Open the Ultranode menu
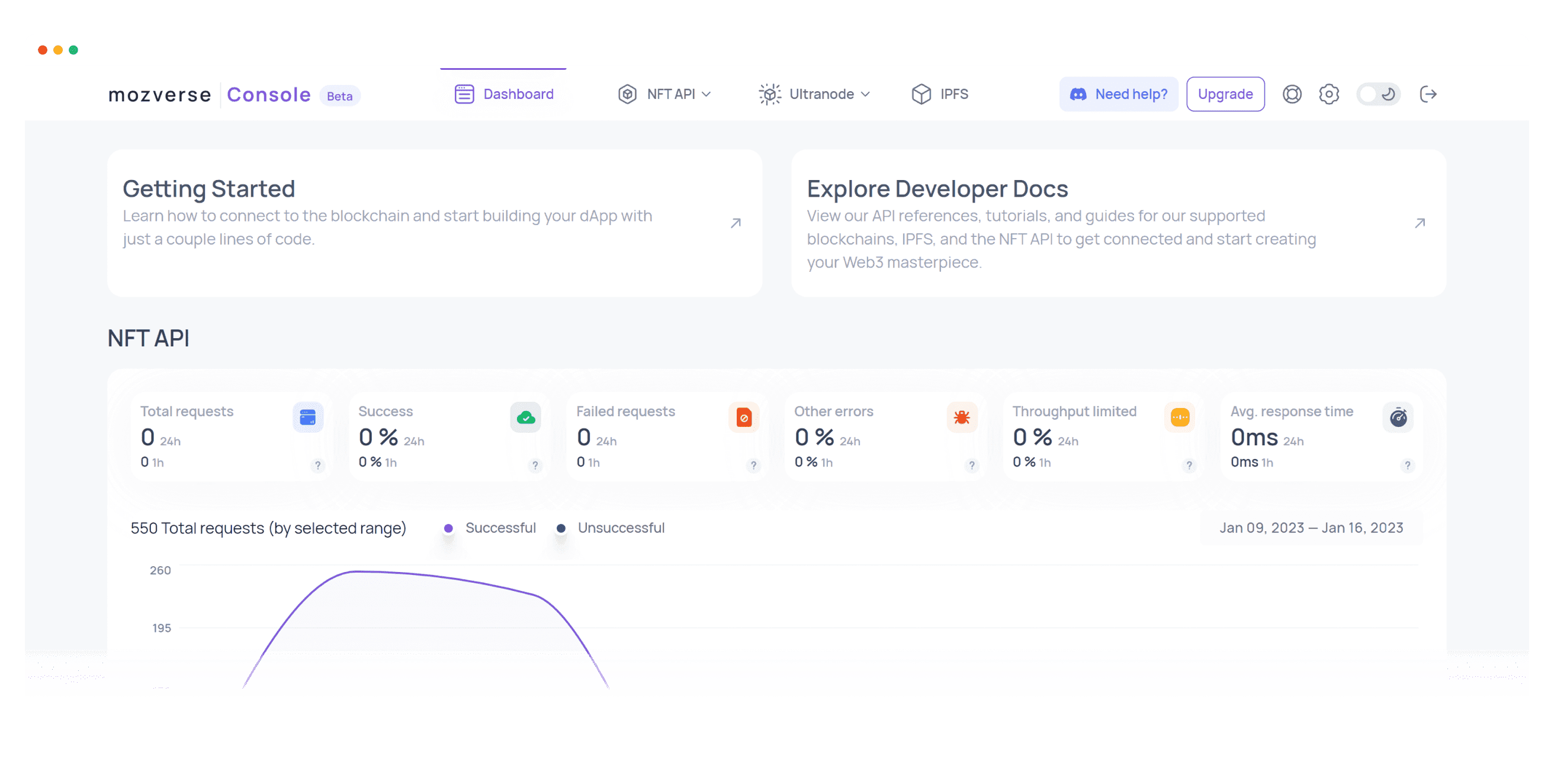 [x=814, y=94]
